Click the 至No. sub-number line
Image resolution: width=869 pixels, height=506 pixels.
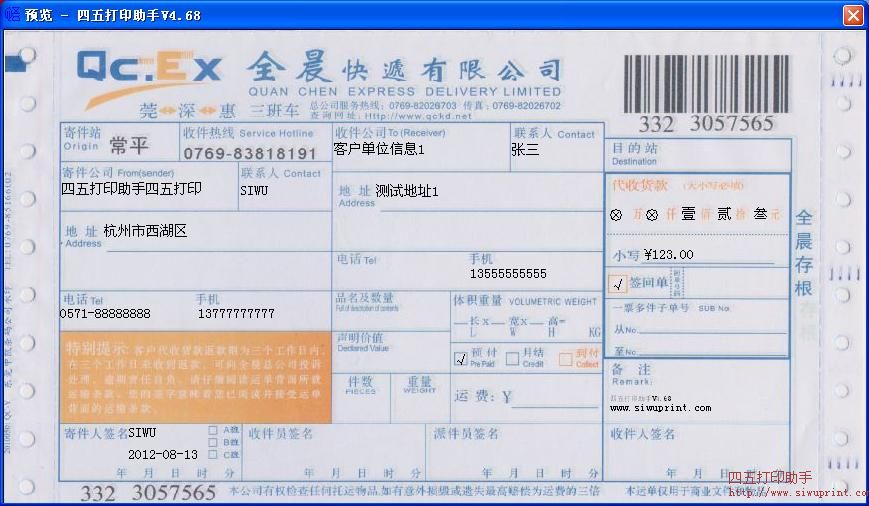coord(711,351)
